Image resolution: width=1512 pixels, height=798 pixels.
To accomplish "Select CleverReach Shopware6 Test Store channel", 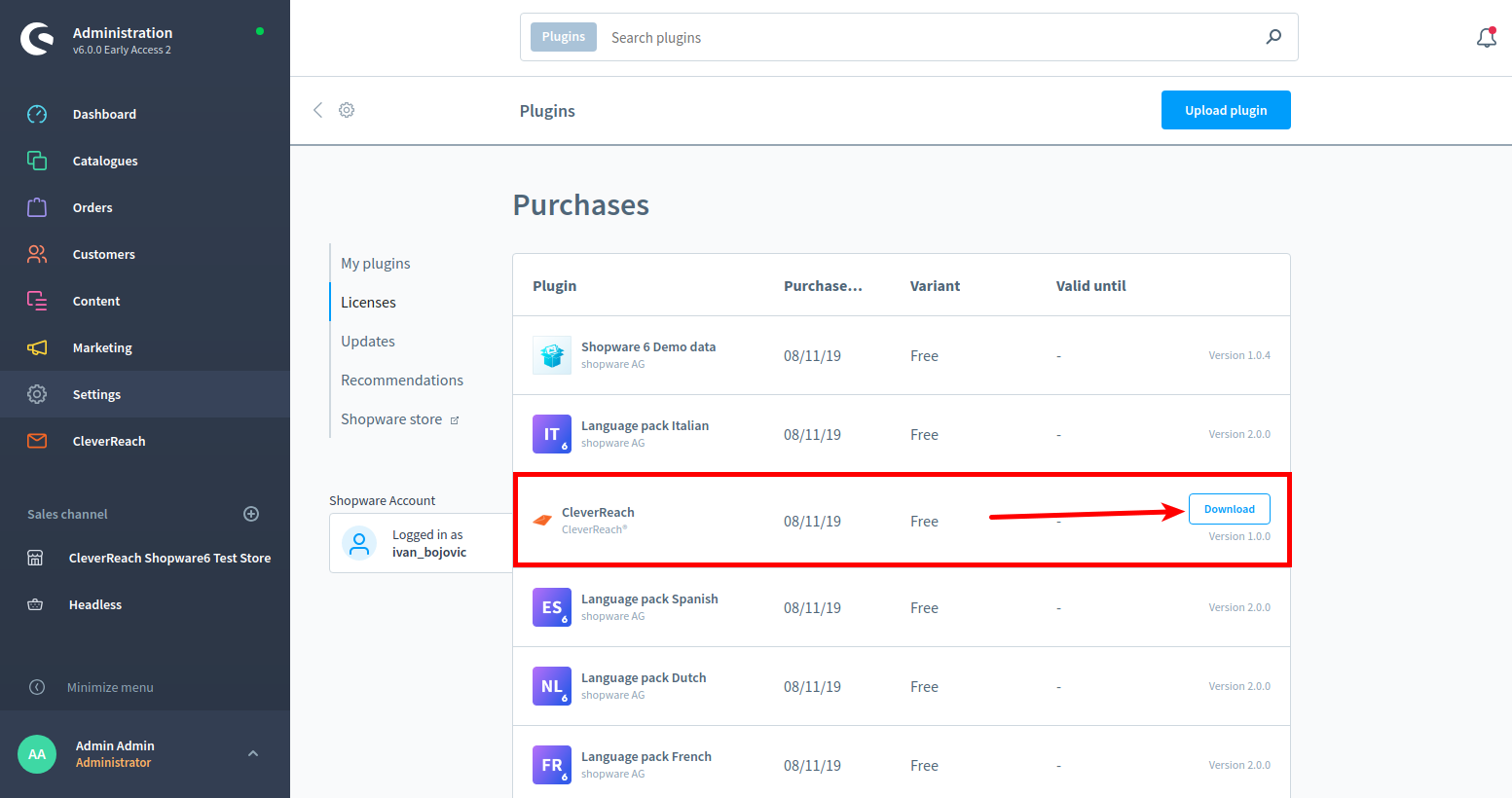I will pyautogui.click(x=169, y=558).
